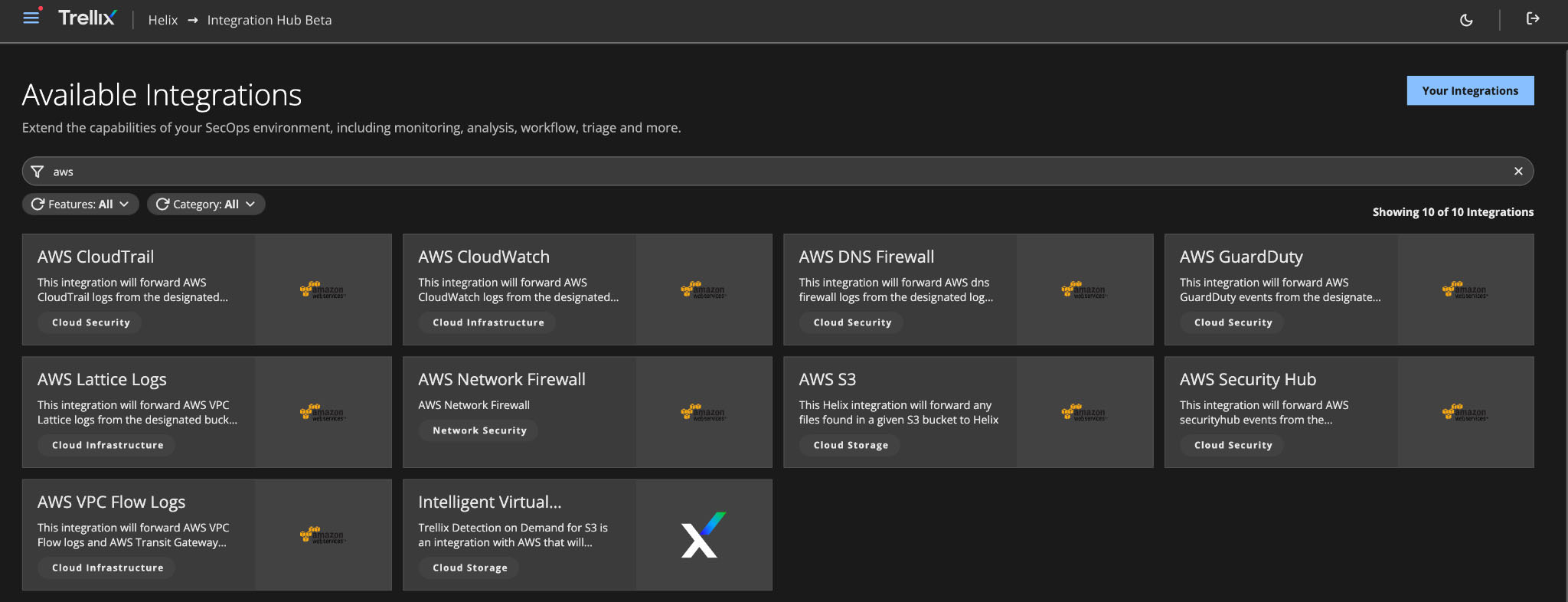Toggle dark mode moon icon
The width and height of the screenshot is (1568, 602).
click(1466, 20)
